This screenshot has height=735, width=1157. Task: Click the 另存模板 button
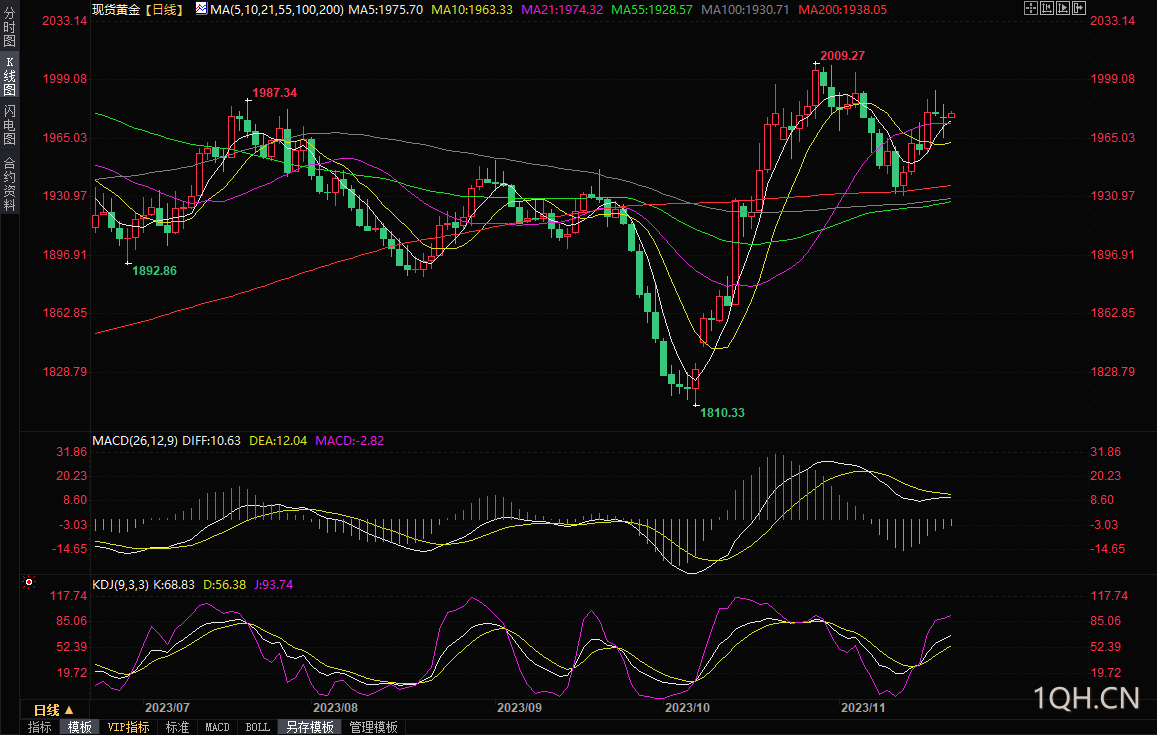[309, 727]
